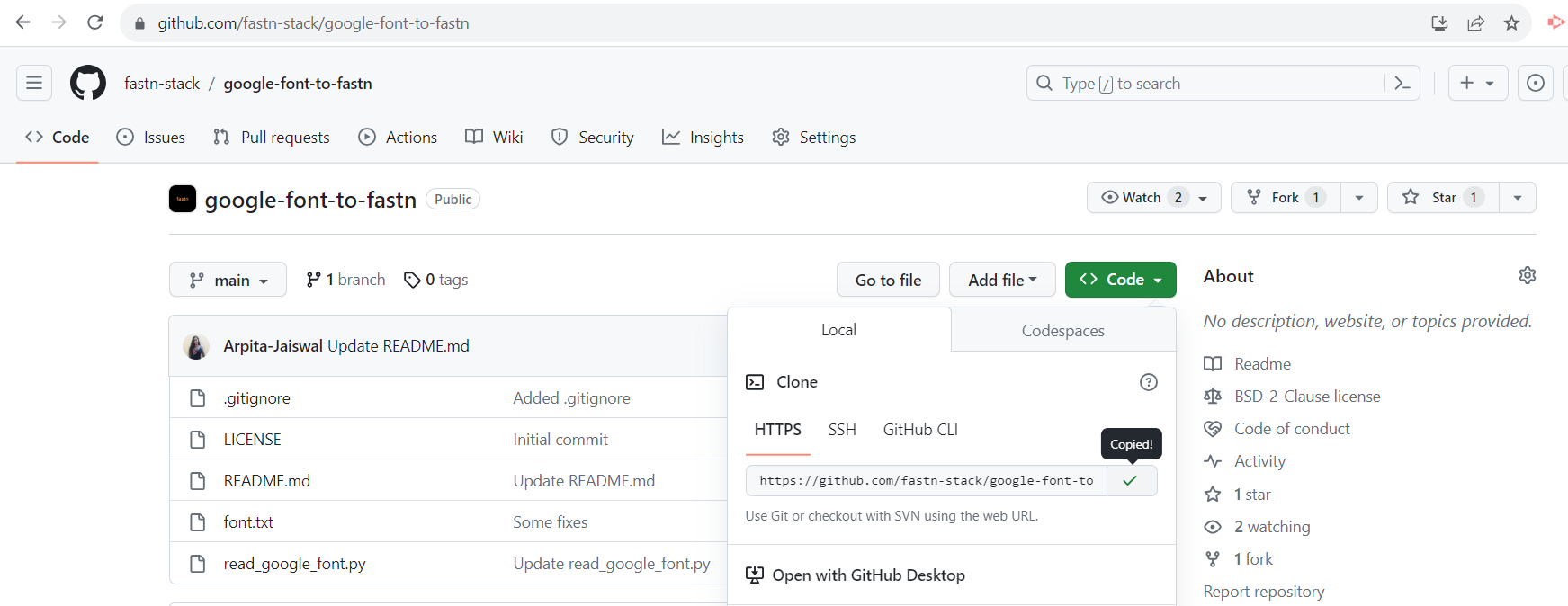Click the browser forward arrow
The height and width of the screenshot is (606, 1568).
point(59,22)
